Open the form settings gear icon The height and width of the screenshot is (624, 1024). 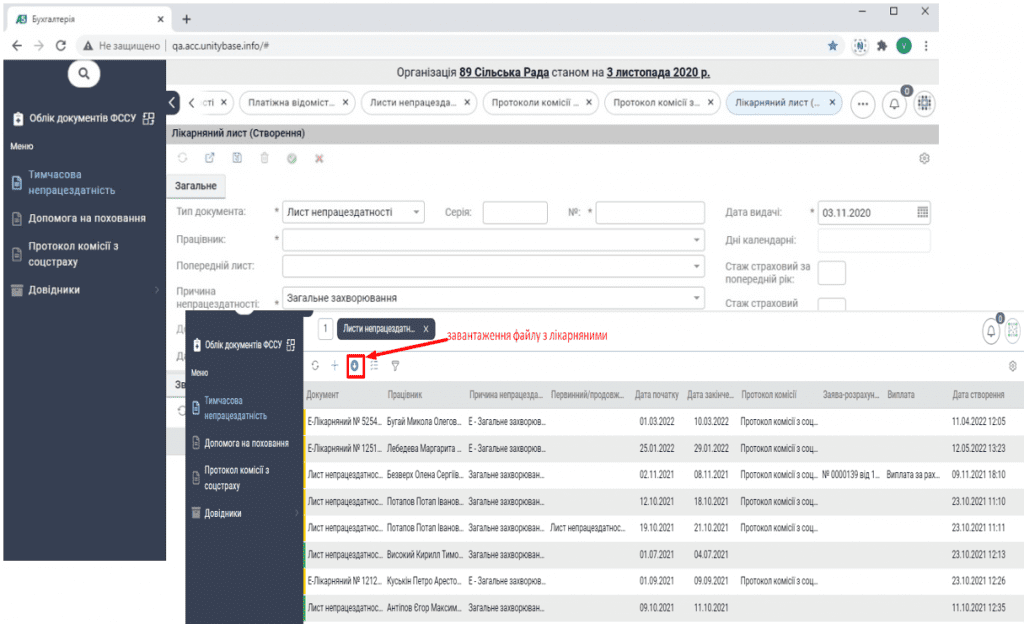click(x=924, y=158)
